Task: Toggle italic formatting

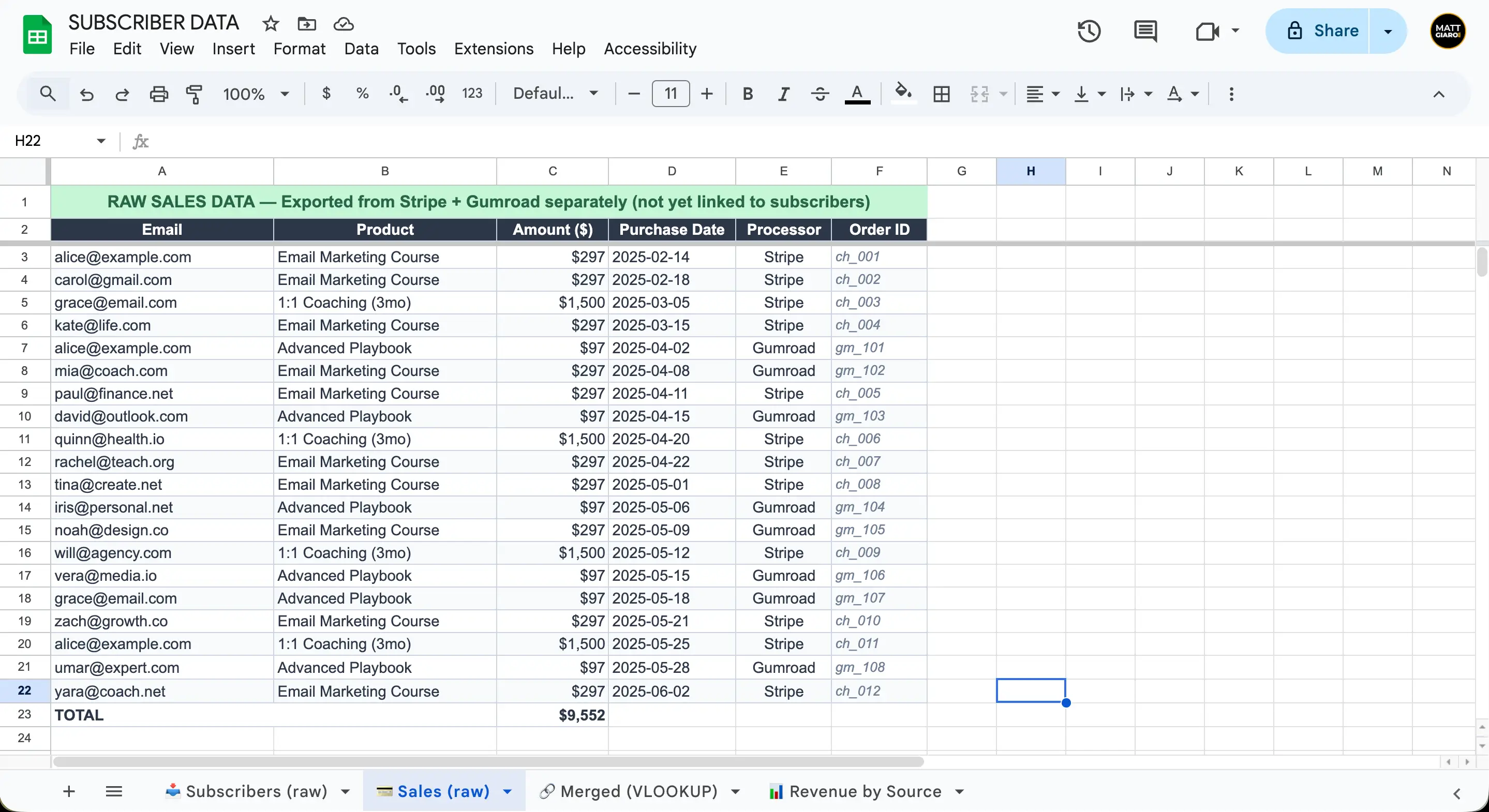Action: (783, 94)
